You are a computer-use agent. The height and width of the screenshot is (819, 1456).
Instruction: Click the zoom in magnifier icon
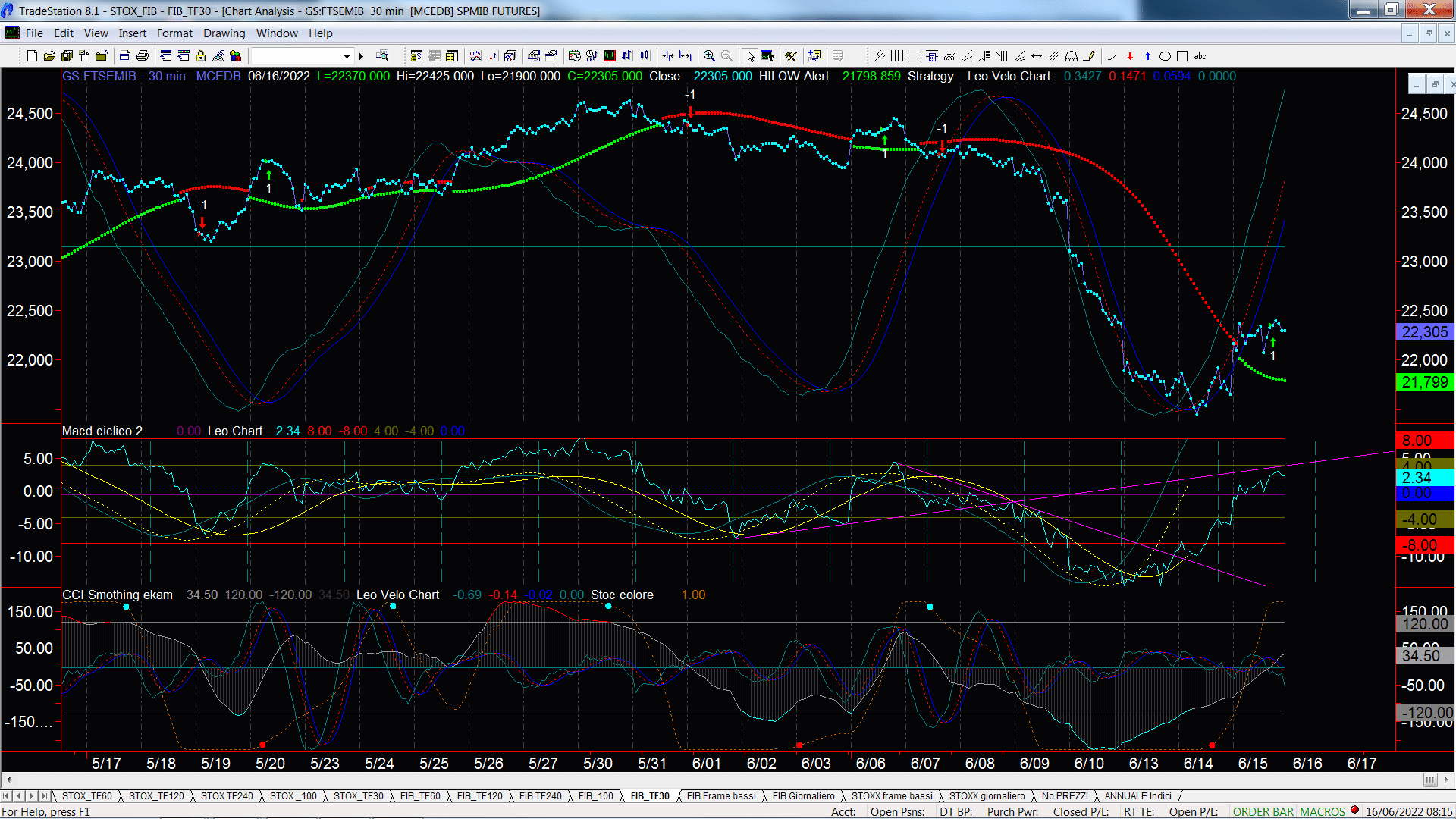coord(709,56)
